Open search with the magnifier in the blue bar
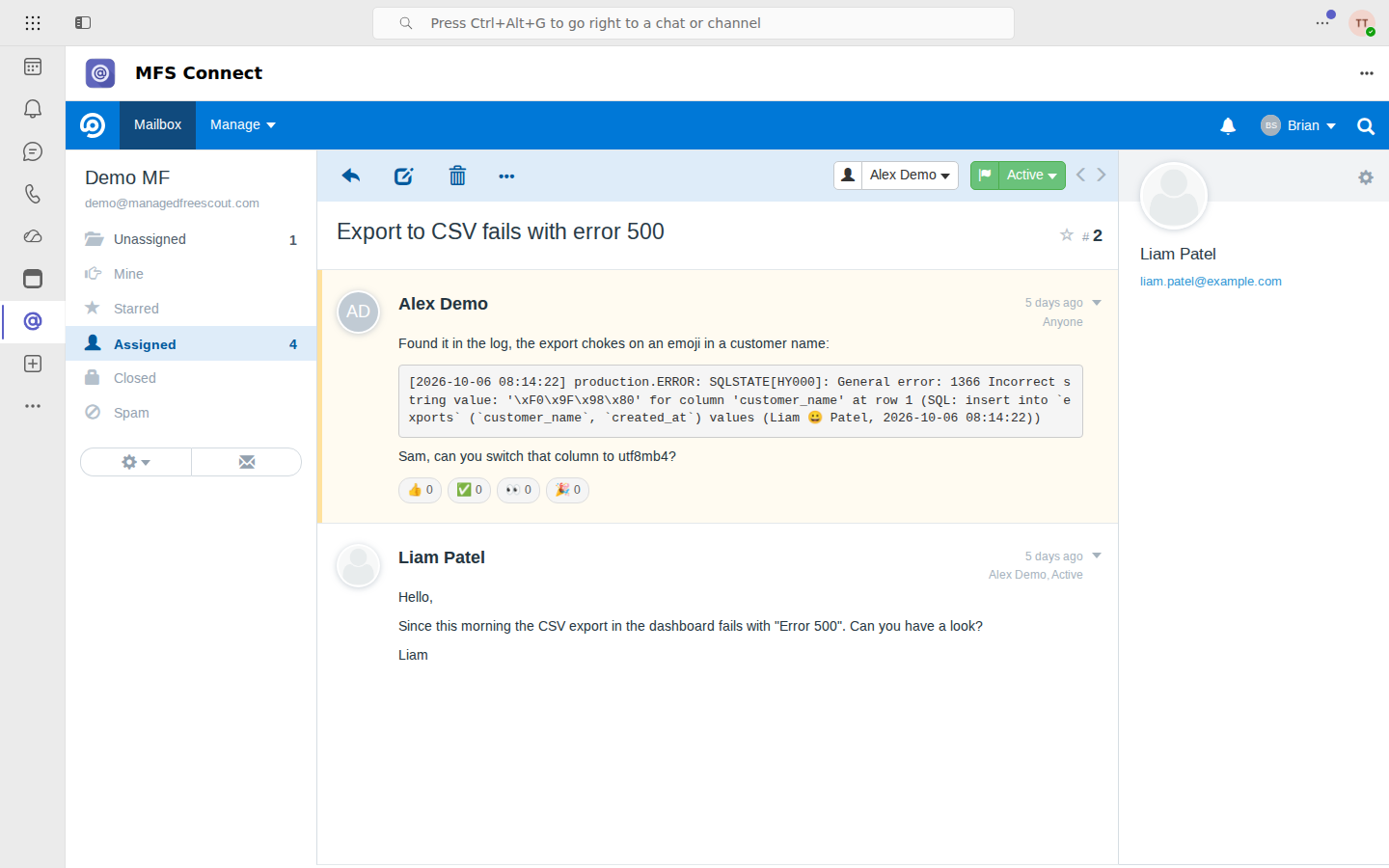The height and width of the screenshot is (868, 1389). [x=1366, y=125]
